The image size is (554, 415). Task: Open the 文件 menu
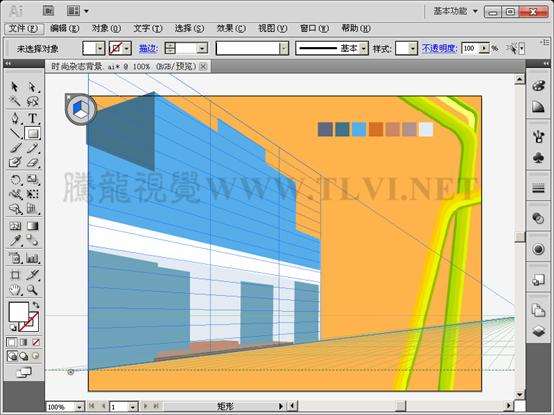pyautogui.click(x=23, y=28)
